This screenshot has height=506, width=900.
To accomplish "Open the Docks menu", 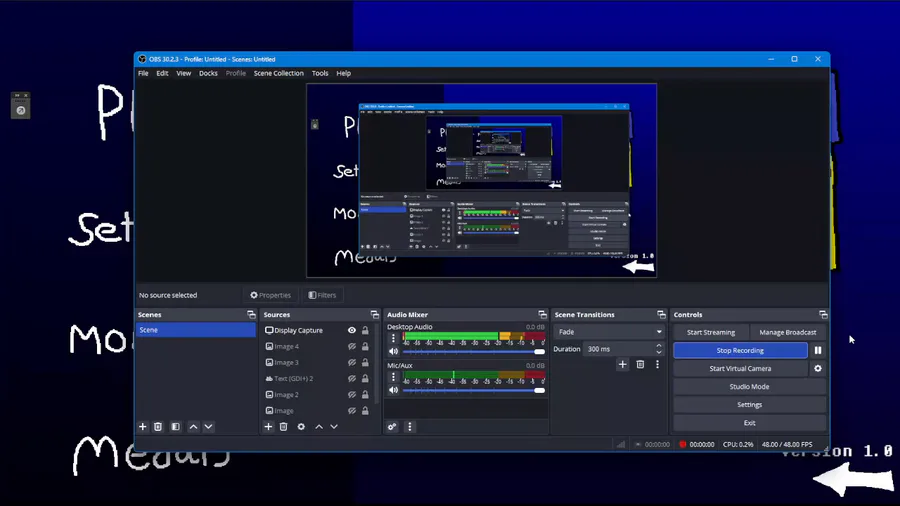I will [x=208, y=73].
